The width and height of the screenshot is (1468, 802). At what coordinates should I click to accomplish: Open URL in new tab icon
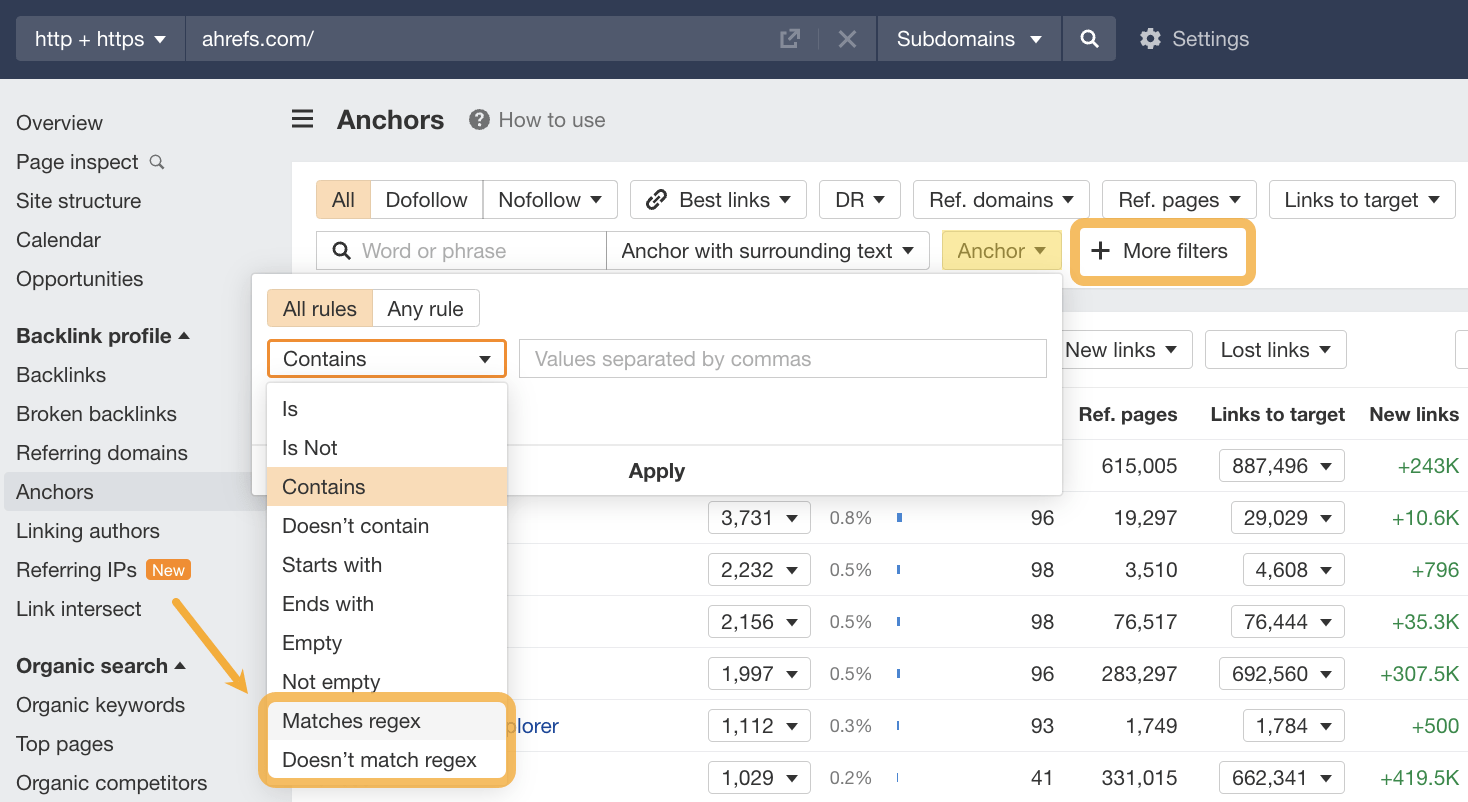click(x=790, y=39)
